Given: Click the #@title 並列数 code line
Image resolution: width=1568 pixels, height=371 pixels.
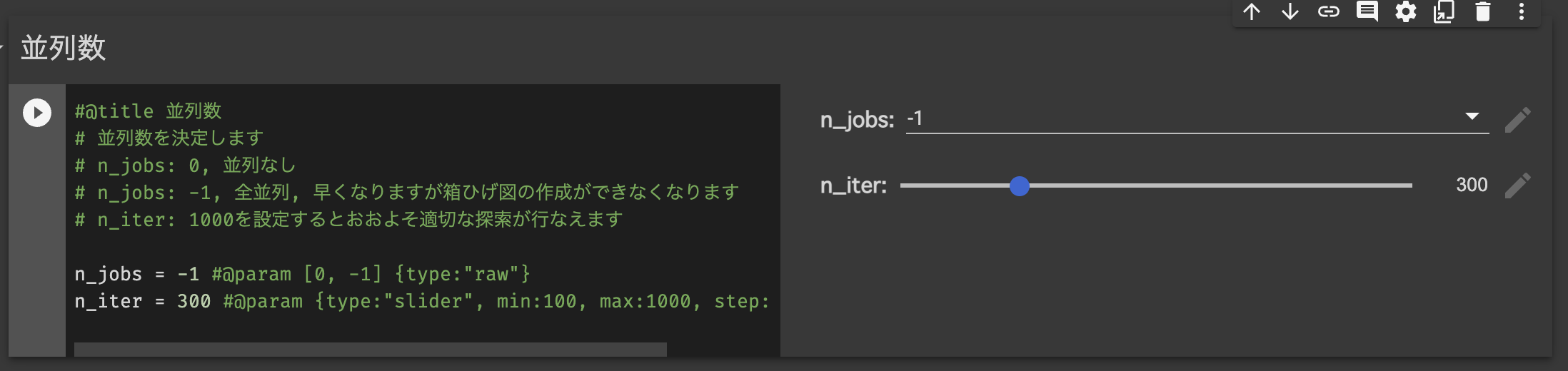Looking at the screenshot, I should tap(149, 111).
